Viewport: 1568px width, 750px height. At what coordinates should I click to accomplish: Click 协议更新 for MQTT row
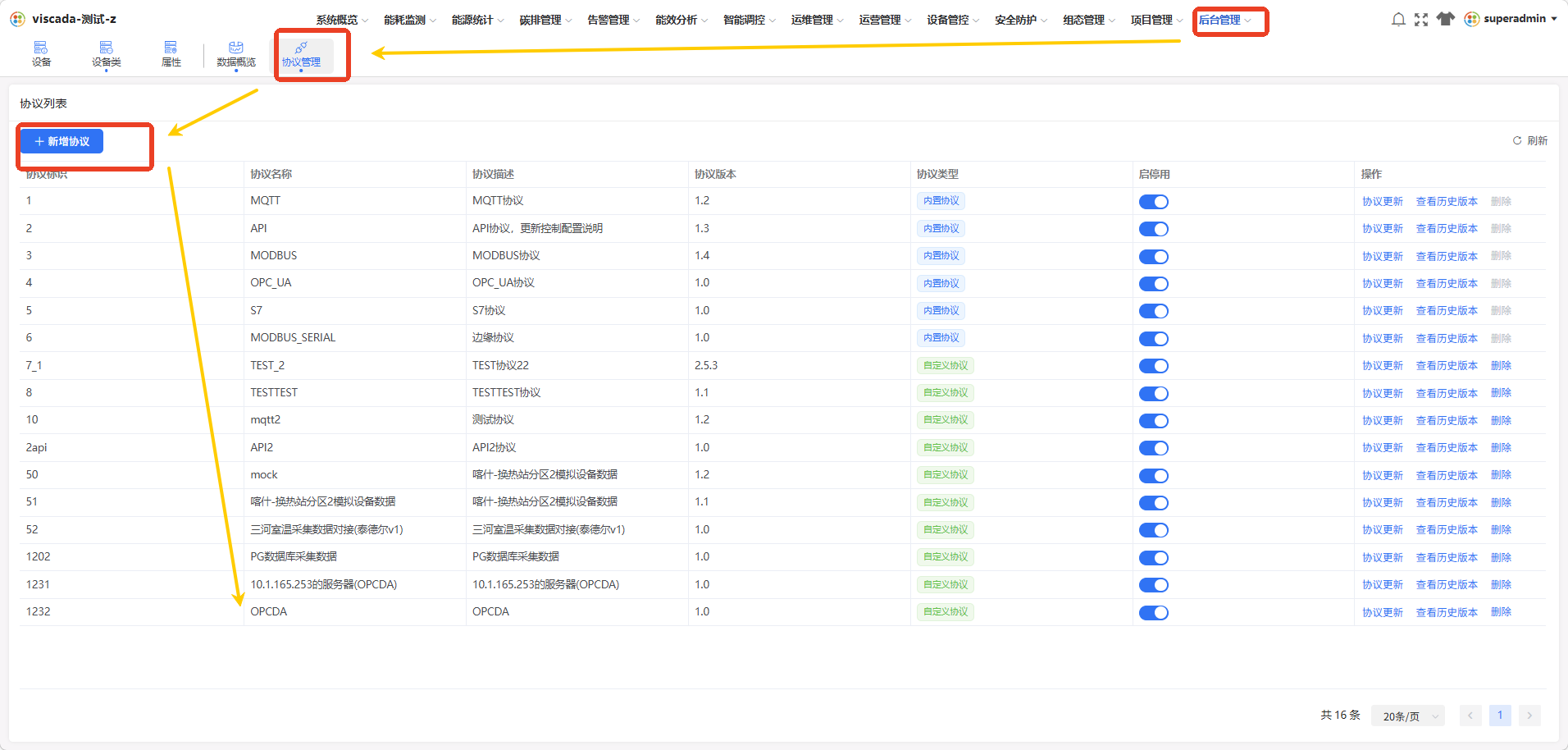coord(1383,202)
